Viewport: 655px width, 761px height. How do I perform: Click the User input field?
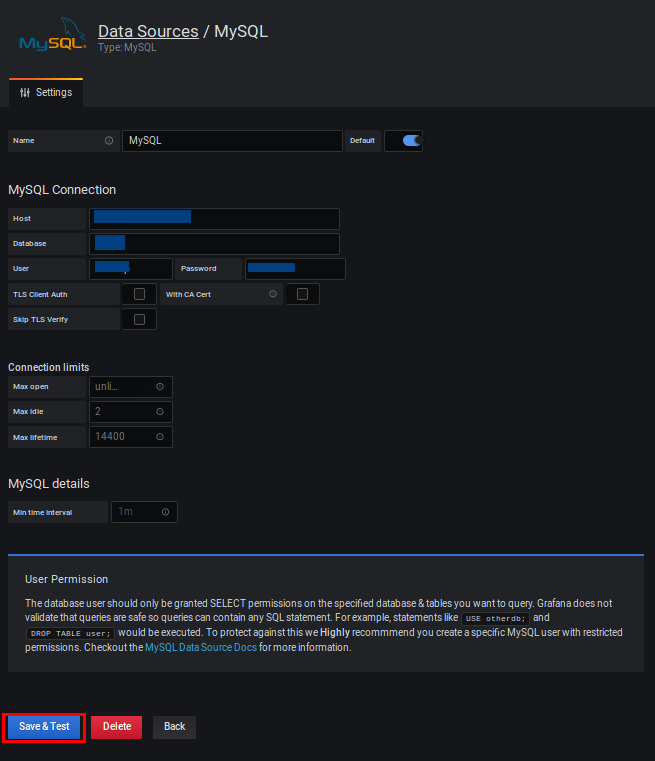click(131, 269)
